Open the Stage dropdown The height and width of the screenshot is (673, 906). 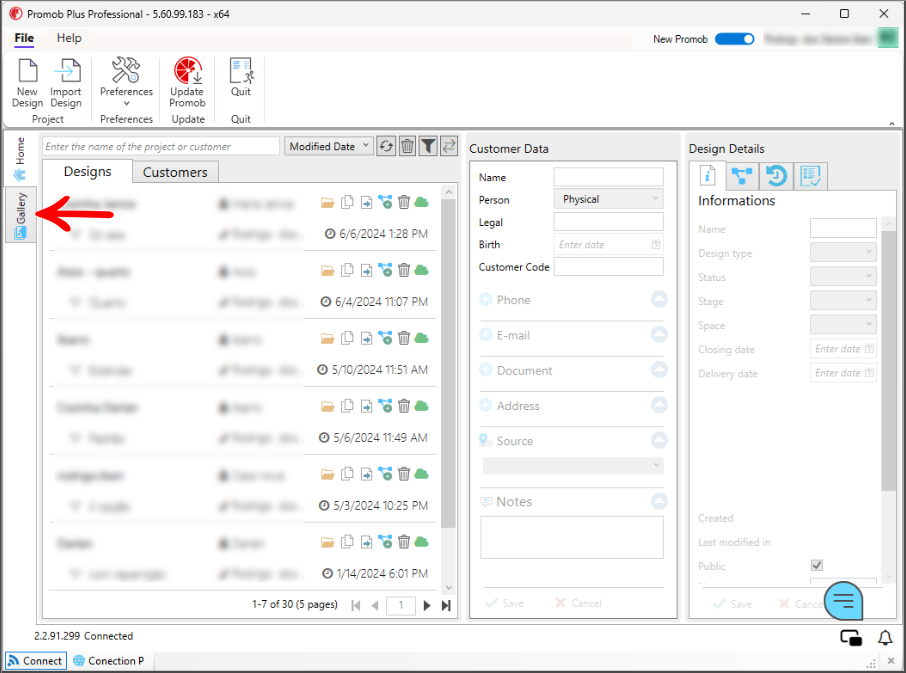tap(843, 300)
